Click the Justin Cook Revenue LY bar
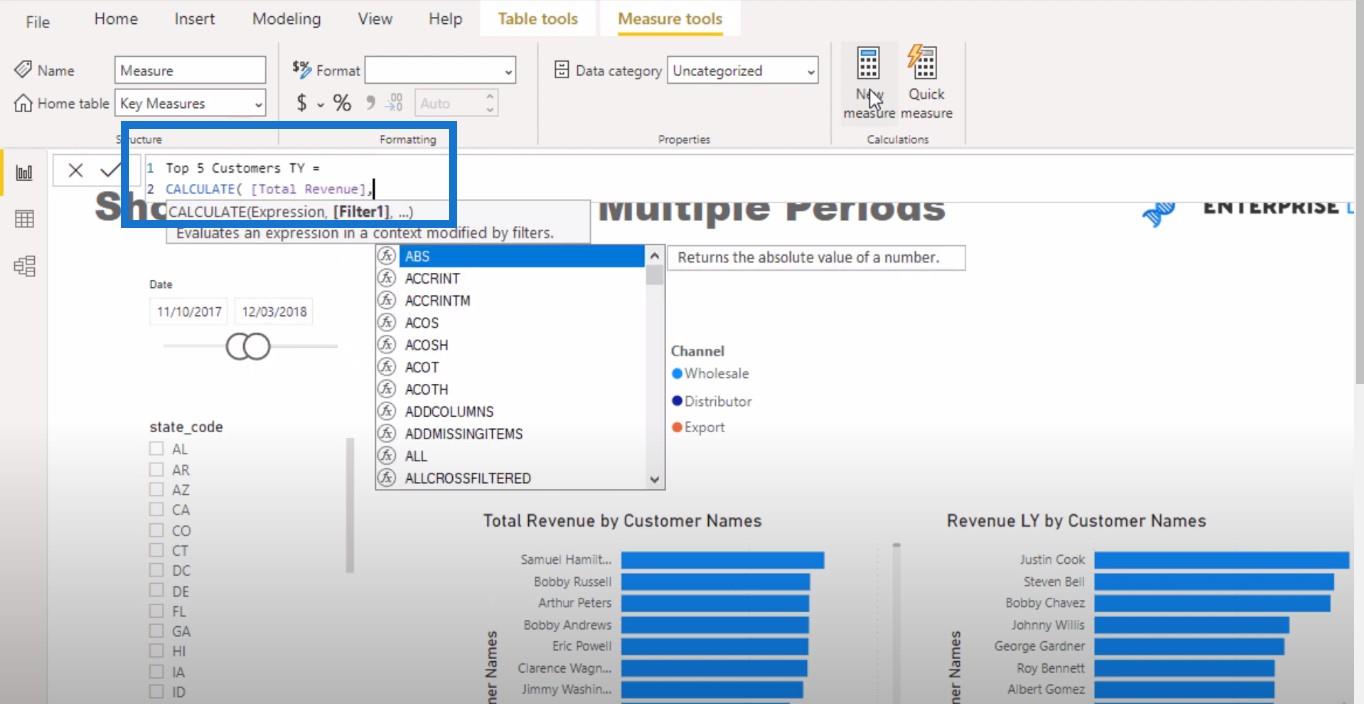The width and height of the screenshot is (1364, 704). pyautogui.click(x=1221, y=560)
